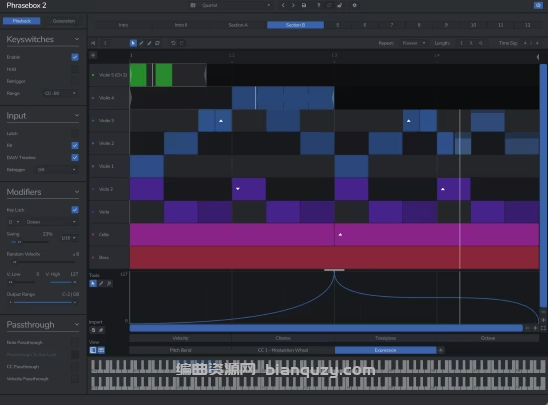Screen dimensions: 548x405
Task: Select pattern slot 5
Action: (x=337, y=25)
